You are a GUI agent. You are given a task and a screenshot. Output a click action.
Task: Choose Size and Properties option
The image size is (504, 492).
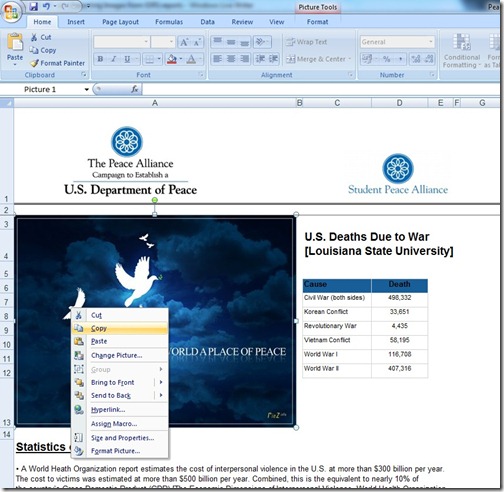click(x=120, y=438)
